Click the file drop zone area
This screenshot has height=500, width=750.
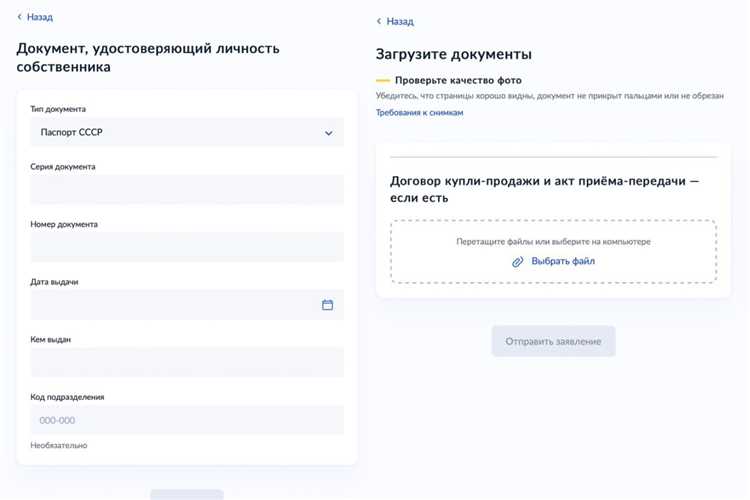pos(553,252)
